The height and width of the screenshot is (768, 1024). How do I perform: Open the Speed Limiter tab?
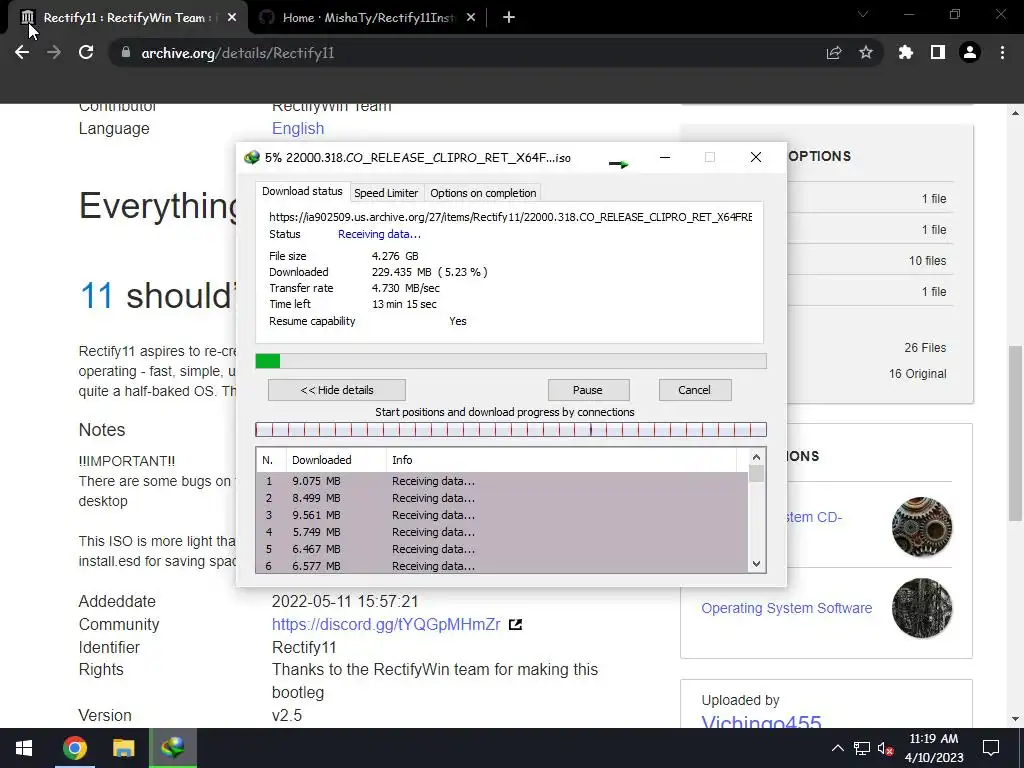click(386, 193)
